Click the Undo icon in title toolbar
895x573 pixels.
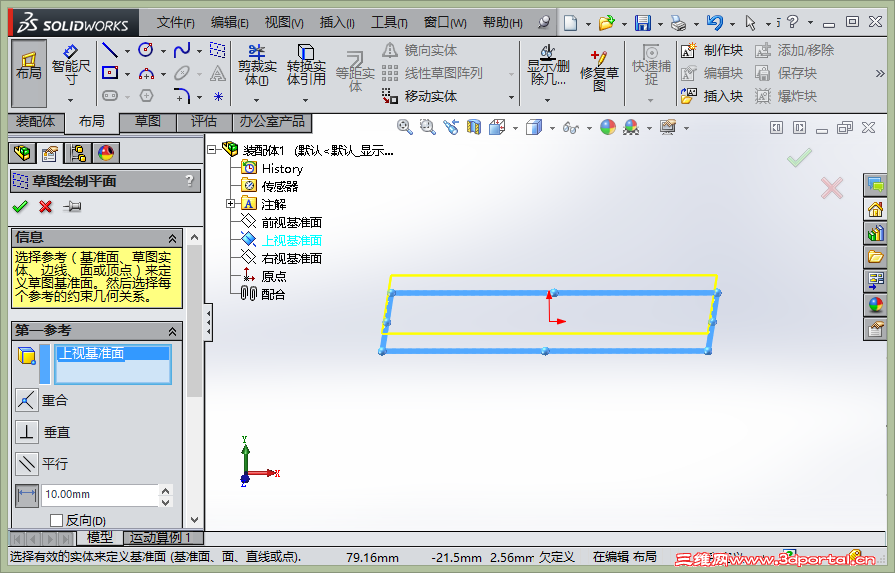tap(715, 23)
